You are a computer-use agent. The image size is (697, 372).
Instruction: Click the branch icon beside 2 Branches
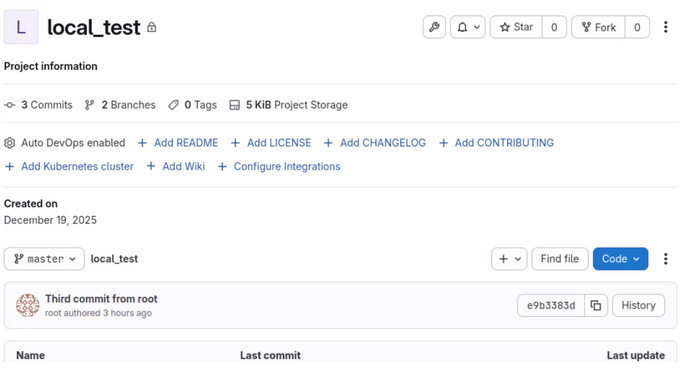[x=89, y=105]
